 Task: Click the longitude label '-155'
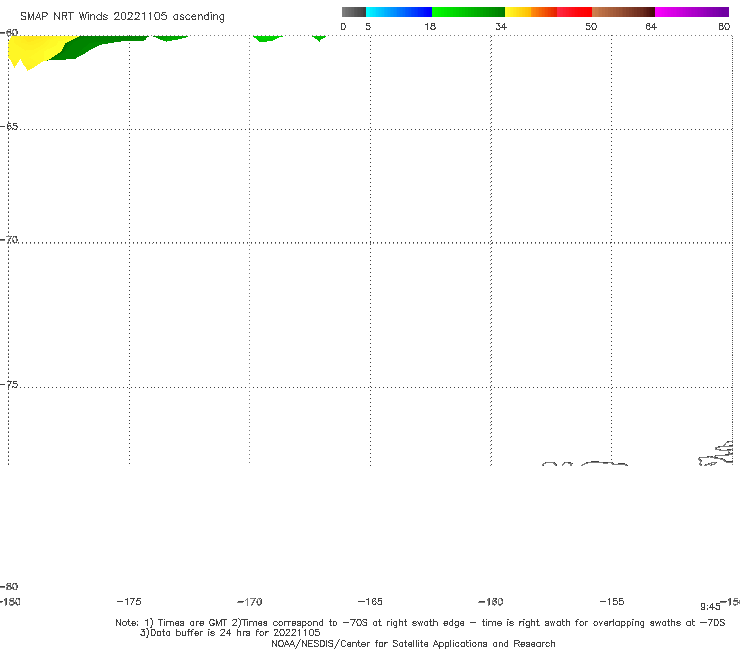[612, 601]
